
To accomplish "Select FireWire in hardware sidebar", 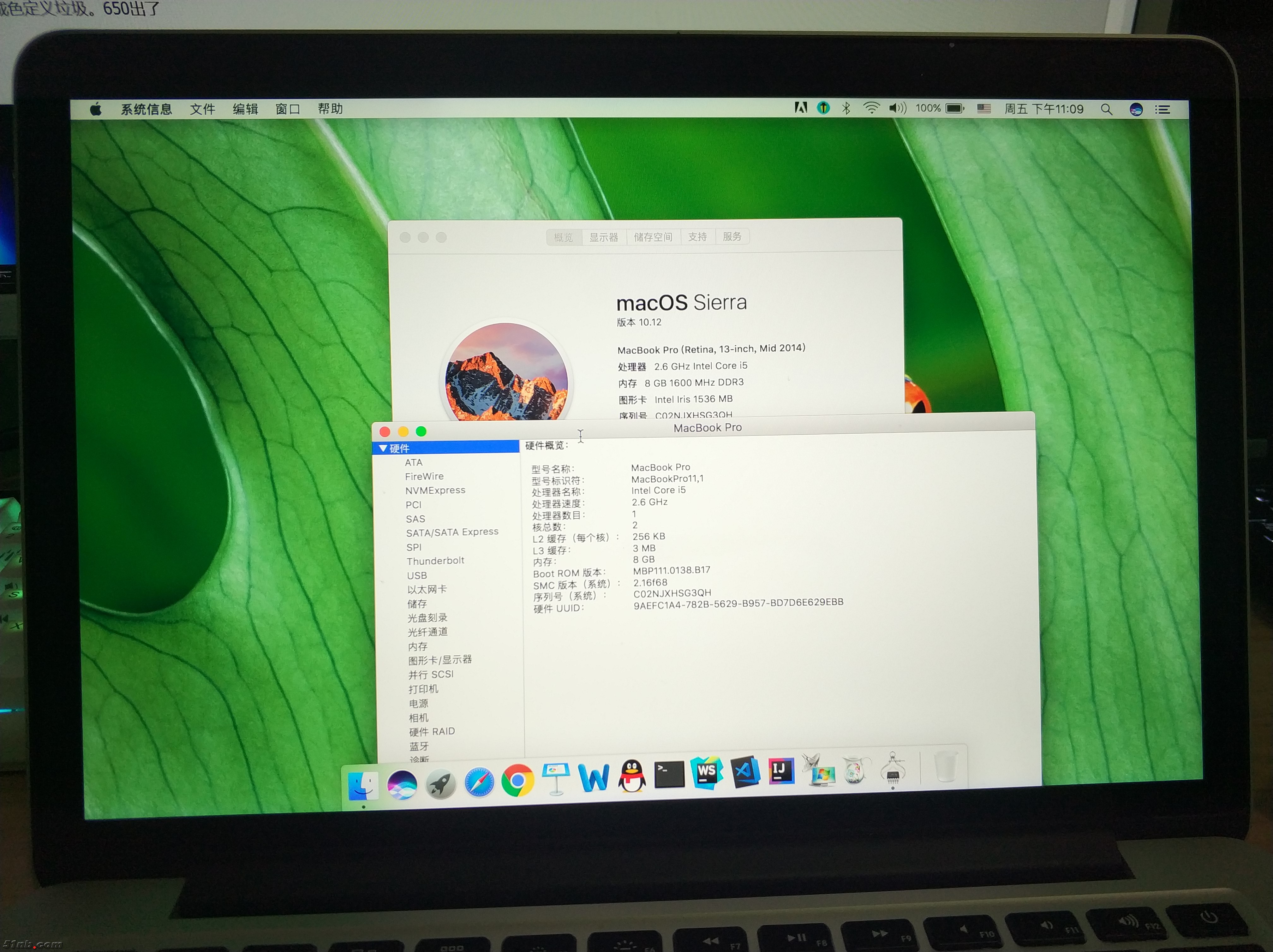I will tap(424, 476).
